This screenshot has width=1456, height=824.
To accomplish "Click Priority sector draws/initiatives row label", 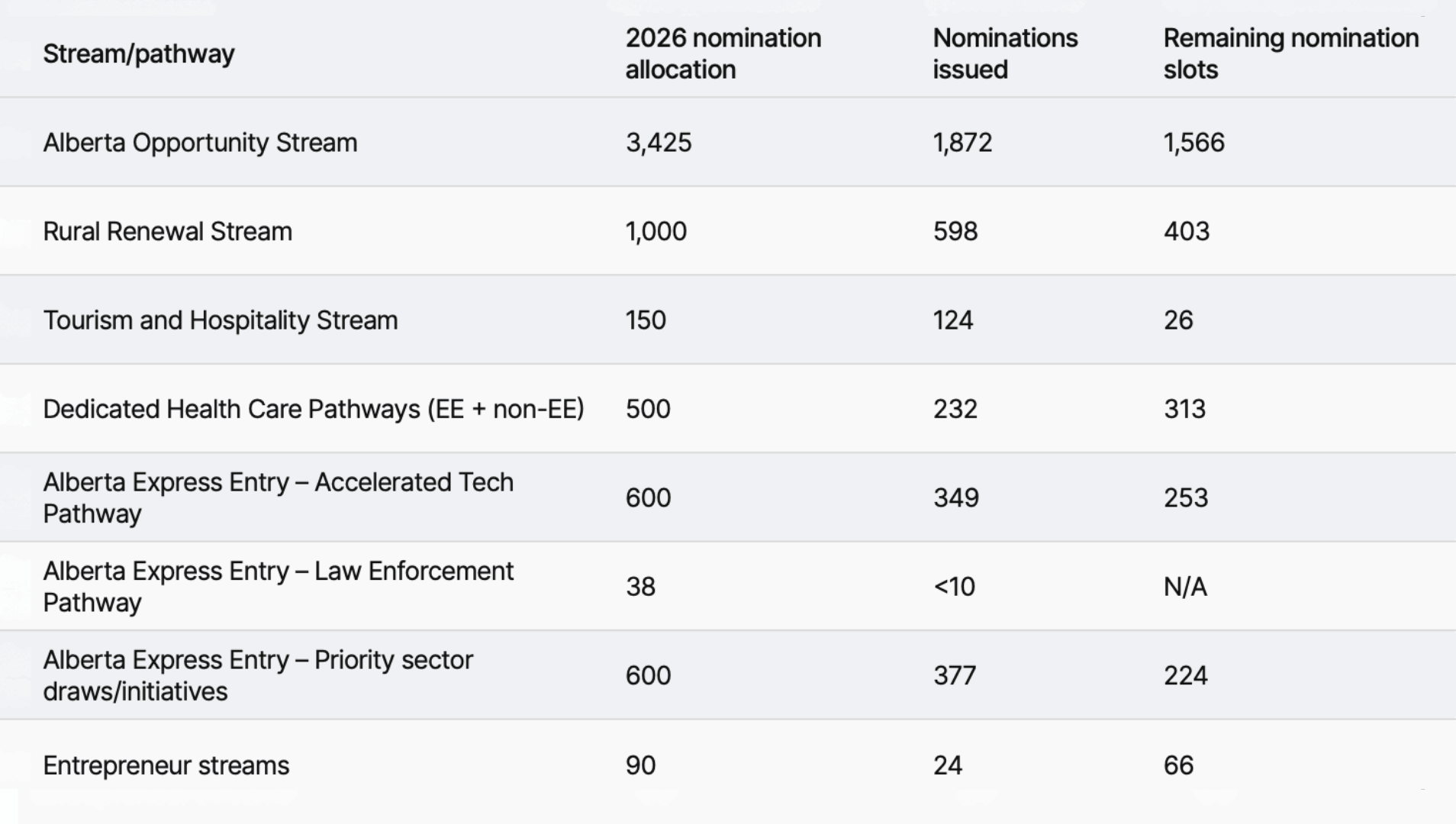I will point(258,675).
